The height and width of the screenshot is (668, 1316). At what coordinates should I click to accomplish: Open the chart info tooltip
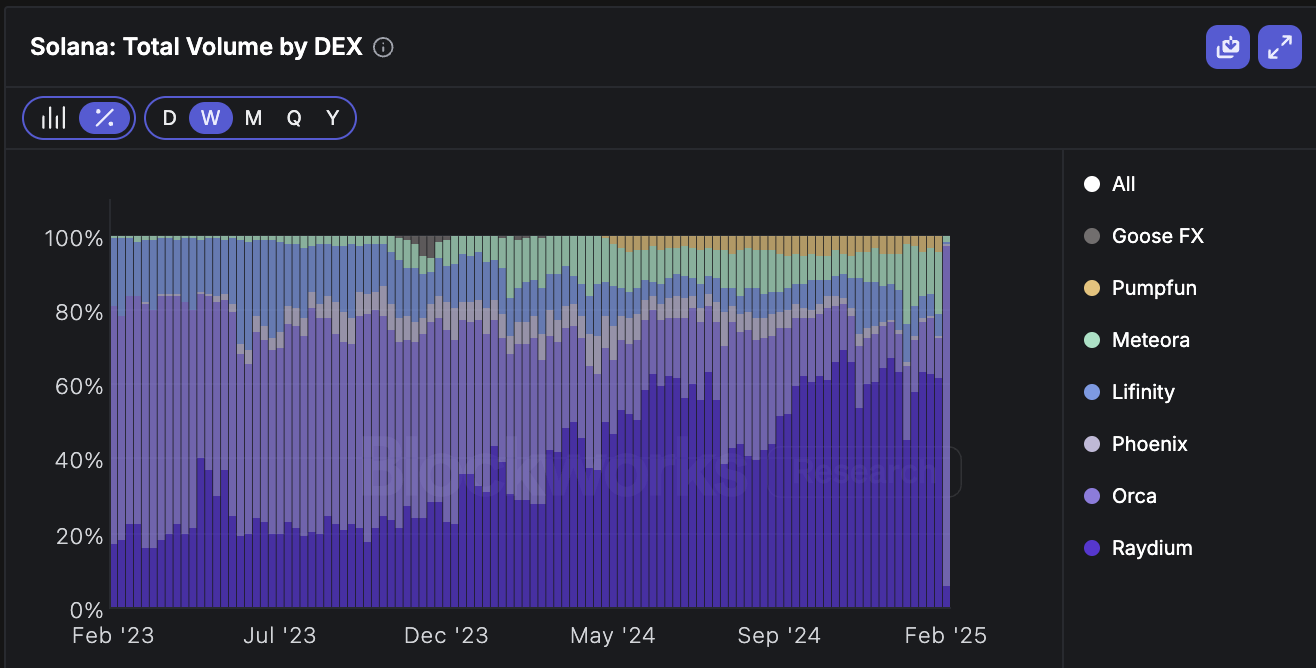tap(383, 47)
